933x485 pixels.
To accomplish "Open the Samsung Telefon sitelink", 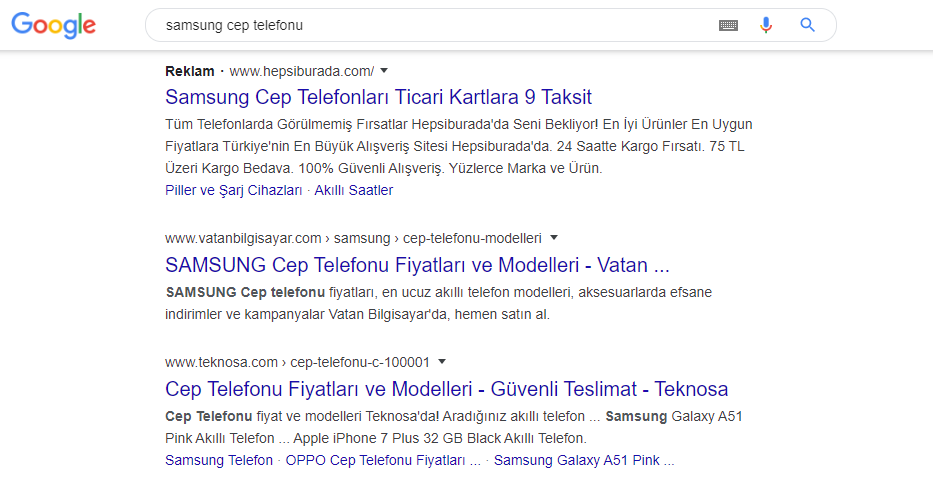I will (x=219, y=461).
